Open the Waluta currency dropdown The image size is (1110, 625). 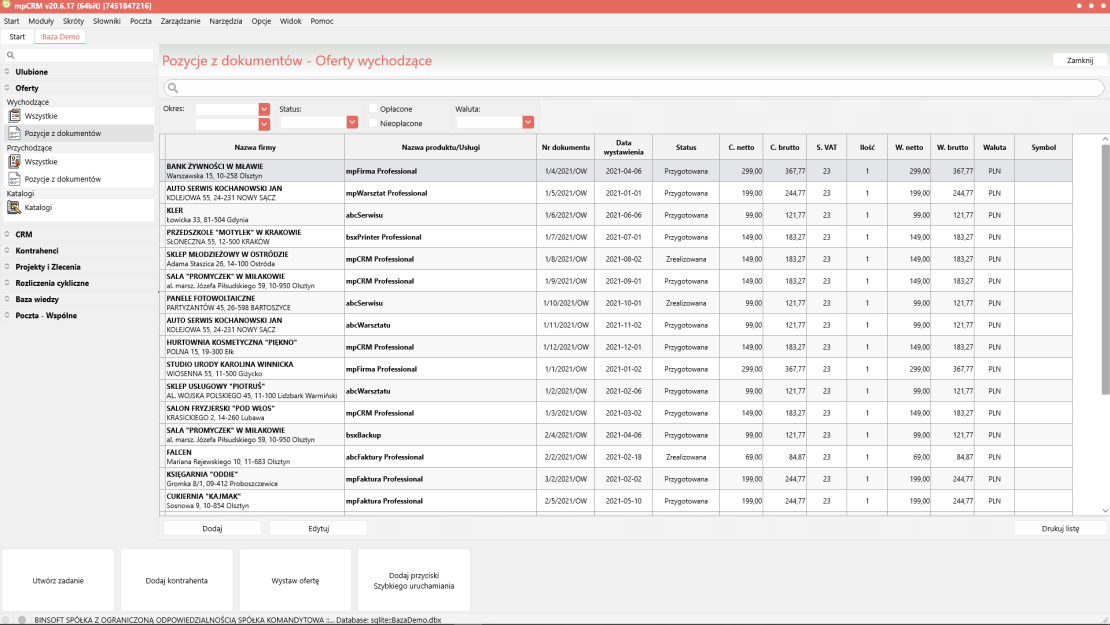528,122
